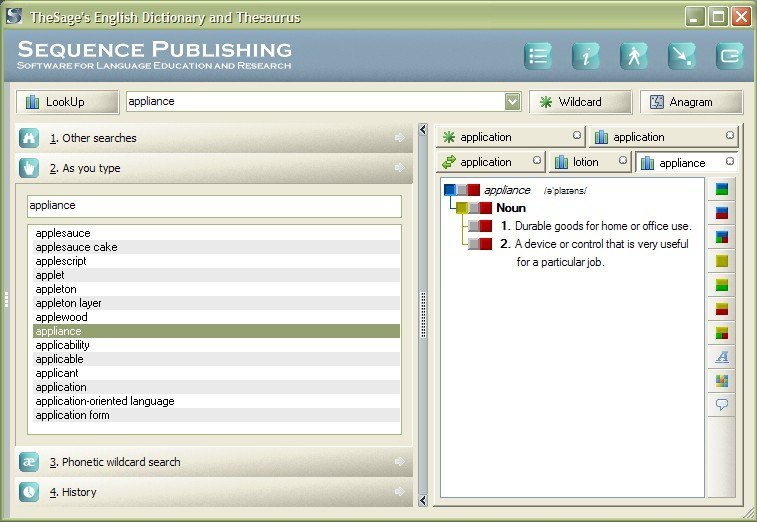Click the æ icon for phonetic search
Screen dimensions: 757x522
(x=29, y=462)
